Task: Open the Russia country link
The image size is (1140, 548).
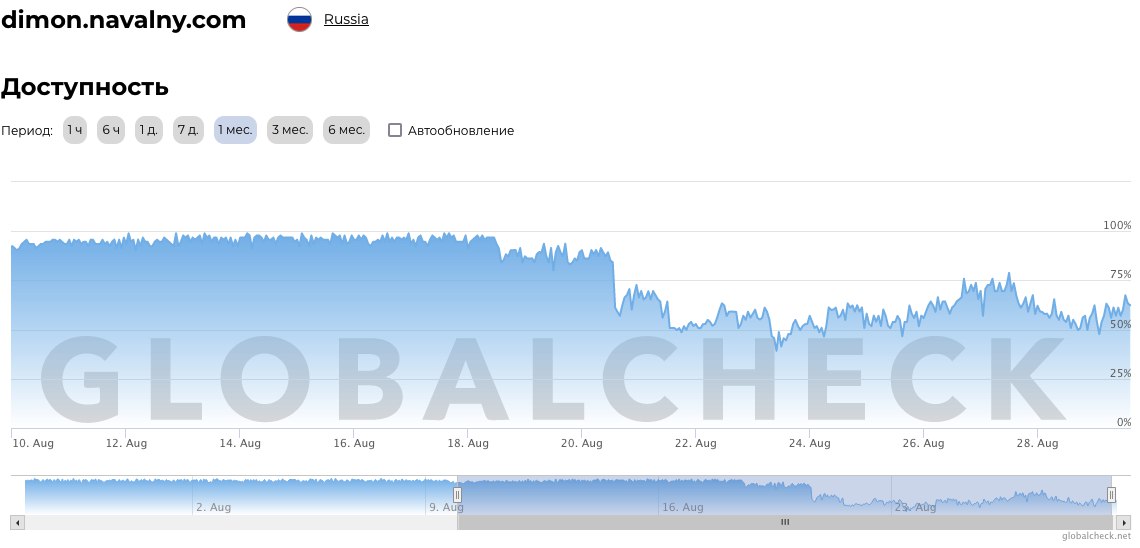Action: 346,20
